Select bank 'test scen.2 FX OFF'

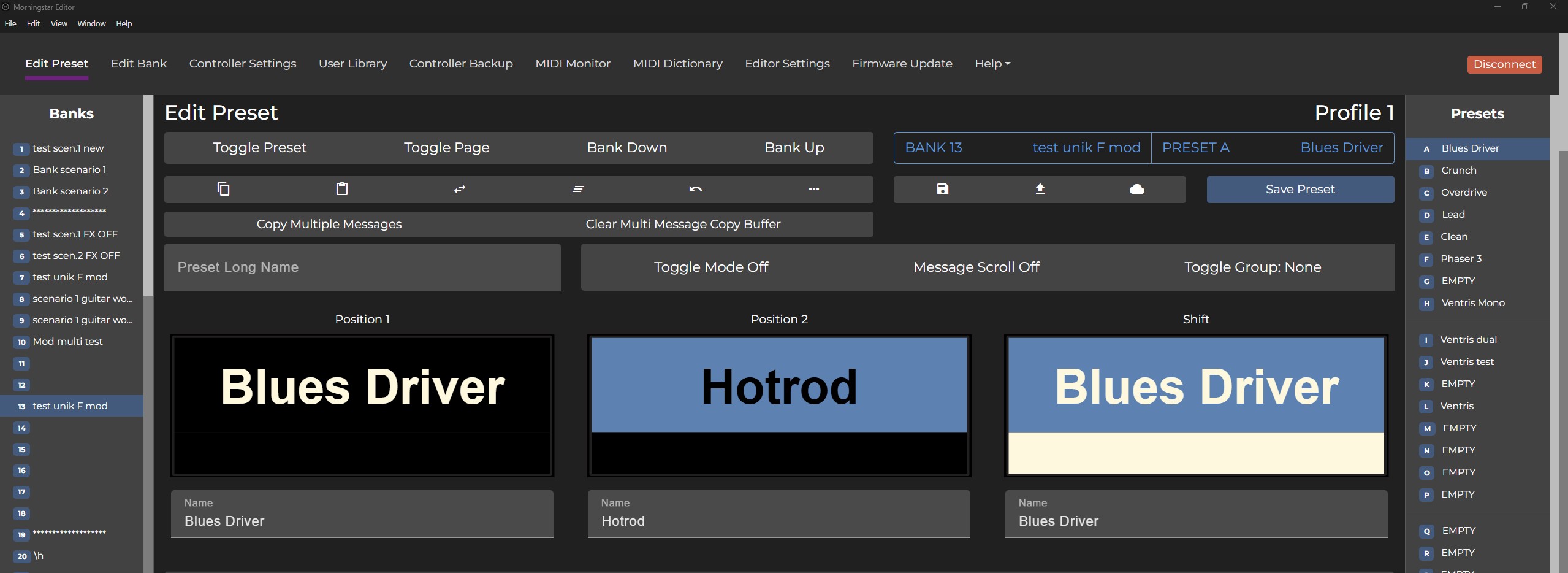tap(72, 256)
